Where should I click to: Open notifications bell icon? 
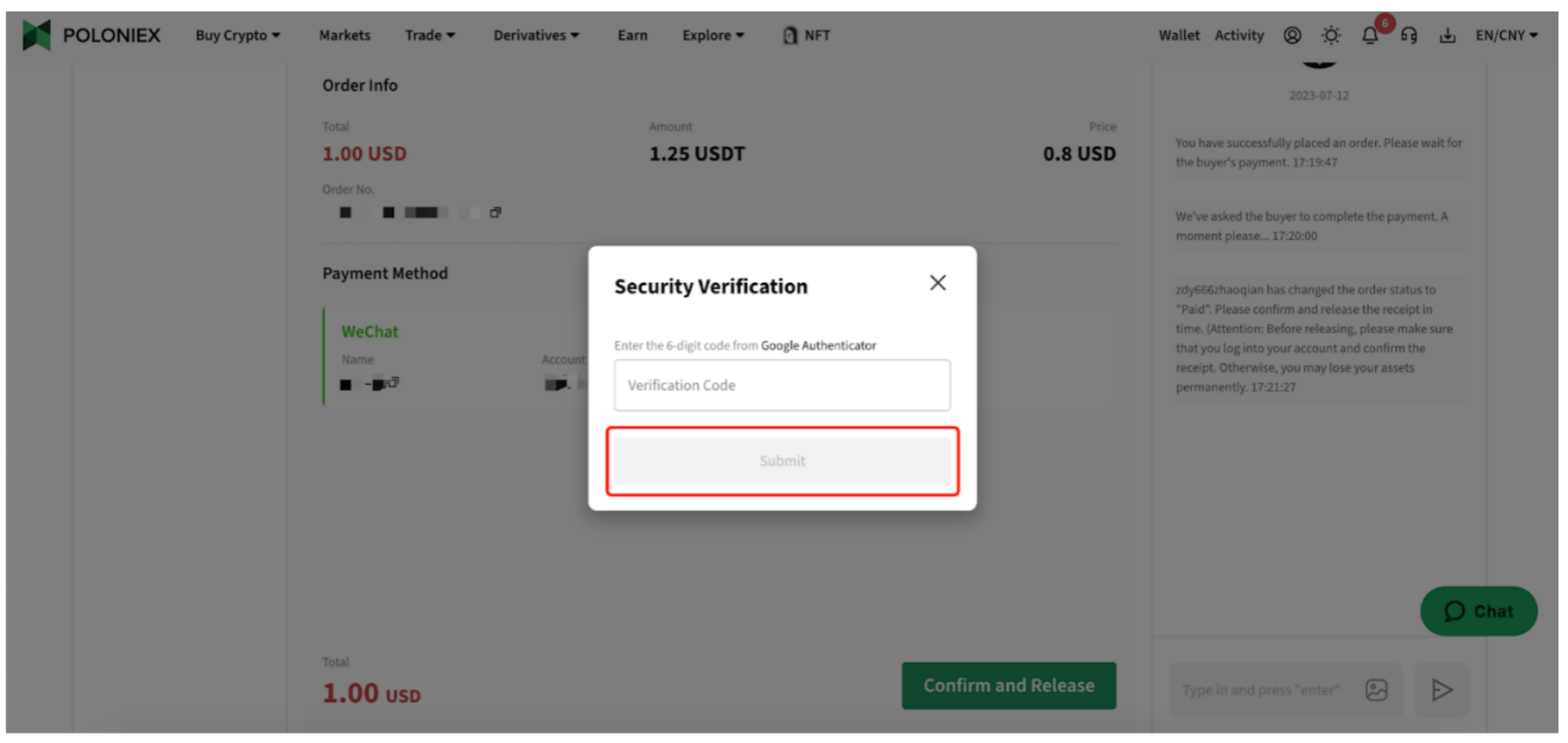coord(1370,35)
